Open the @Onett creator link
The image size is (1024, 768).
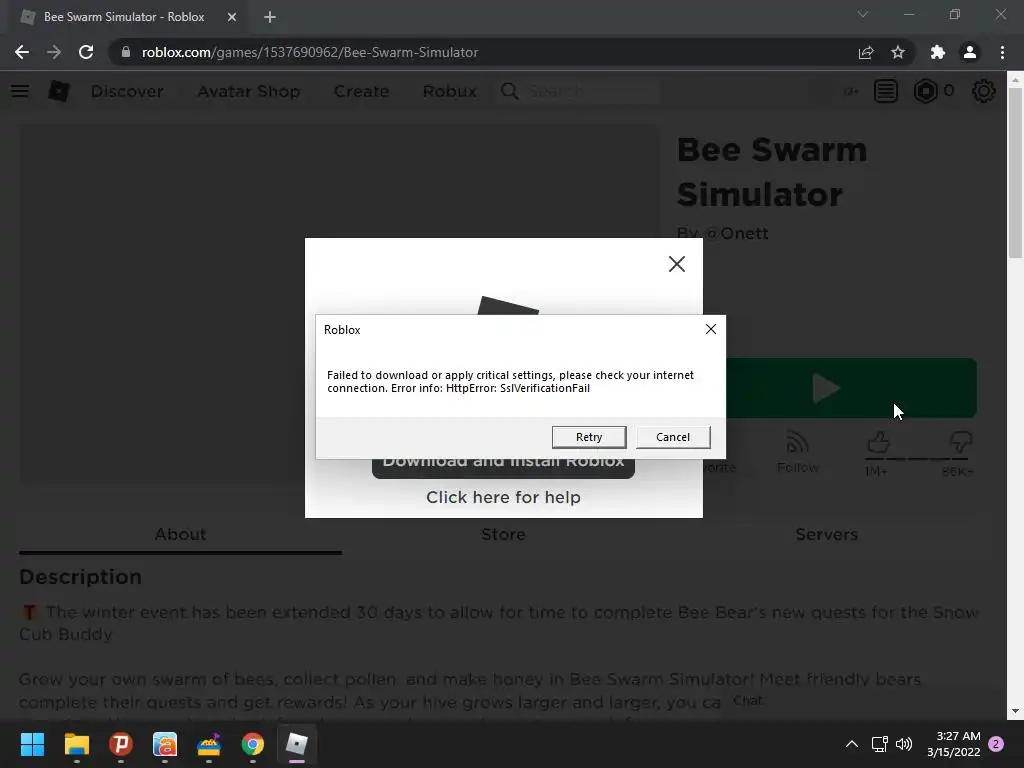tap(735, 233)
